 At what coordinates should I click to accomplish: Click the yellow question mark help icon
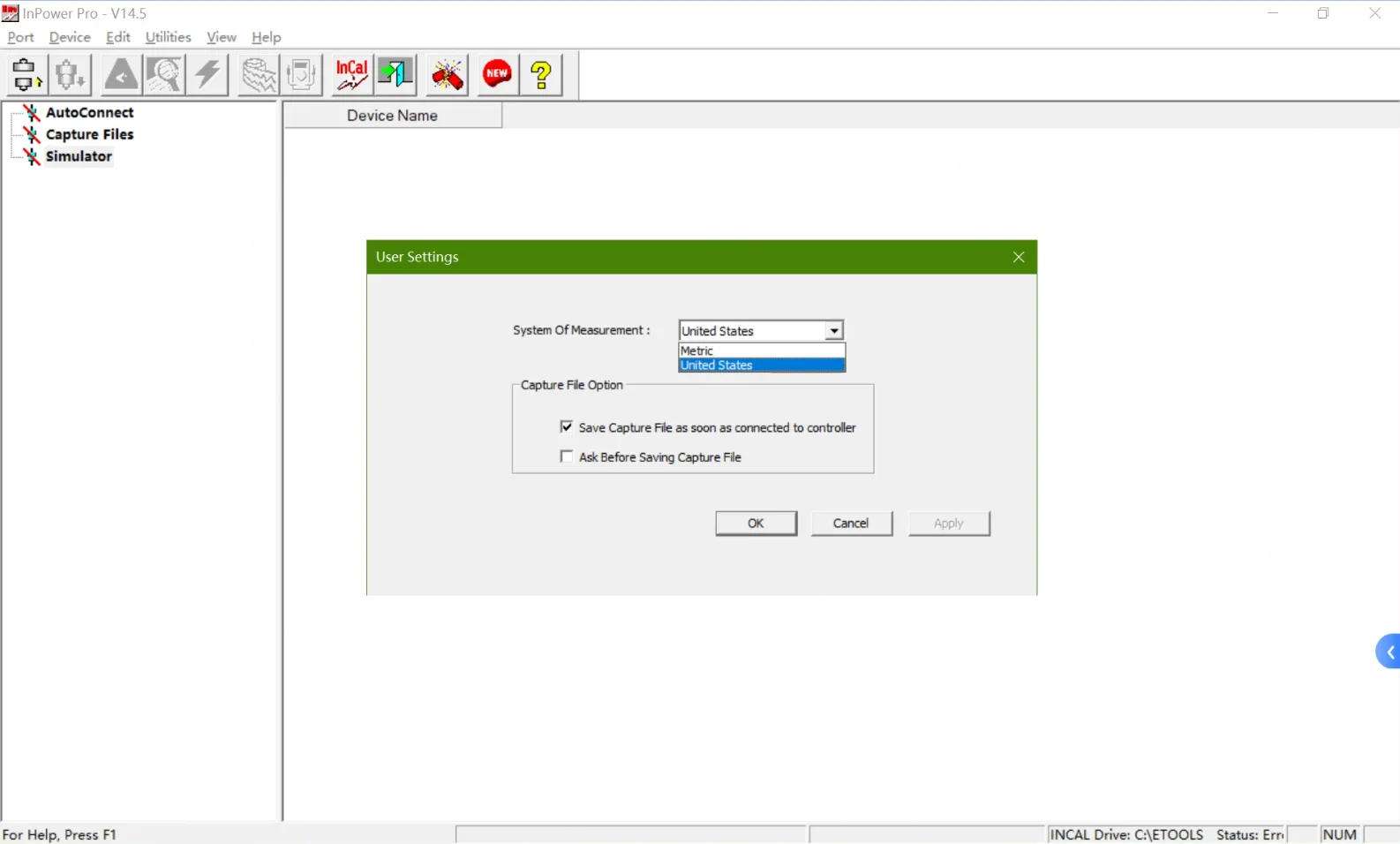(x=542, y=75)
